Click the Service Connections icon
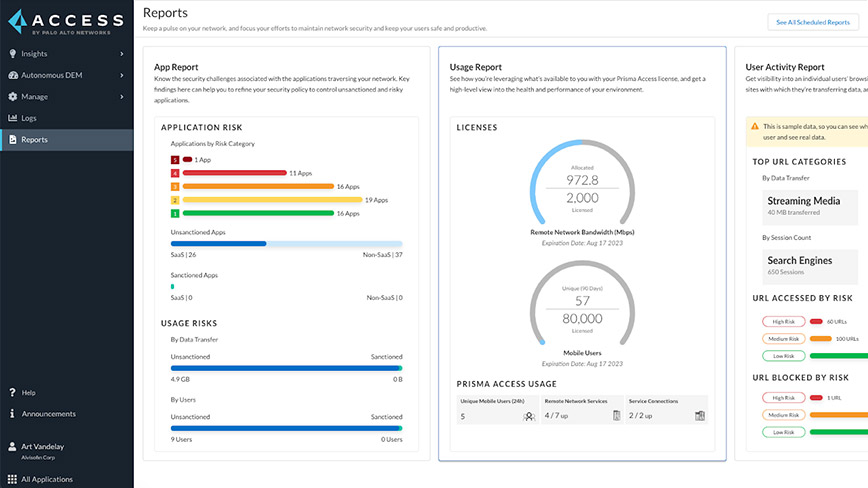This screenshot has width=868, height=488. (700, 416)
